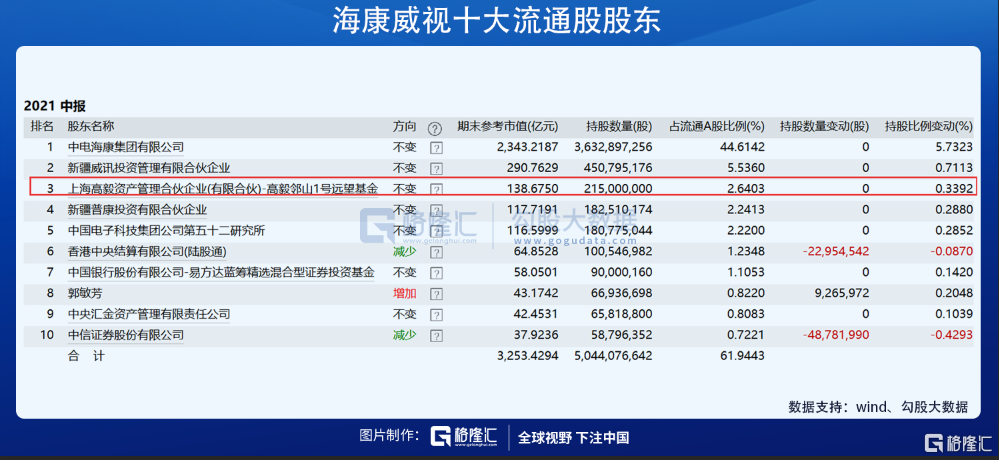The width and height of the screenshot is (999, 460).
Task: Click the 方向 column header
Action: tap(404, 127)
